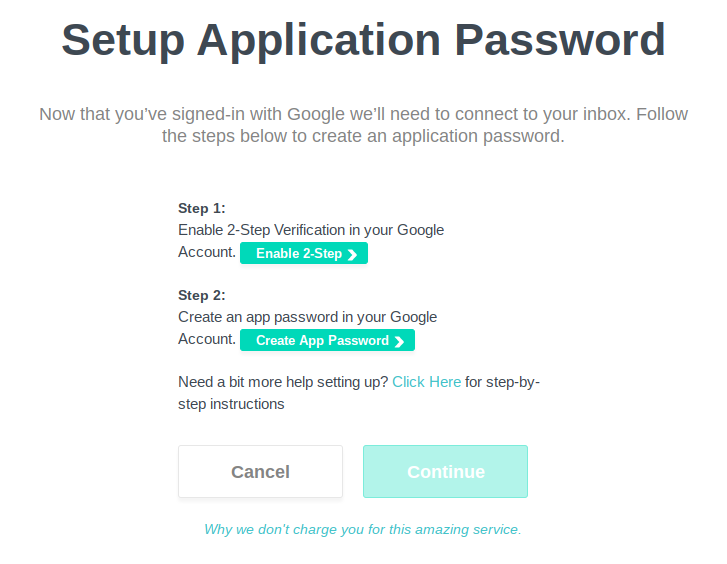This screenshot has height=564, width=727.
Task: Select the 'Step 1:' label
Action: click(x=202, y=208)
